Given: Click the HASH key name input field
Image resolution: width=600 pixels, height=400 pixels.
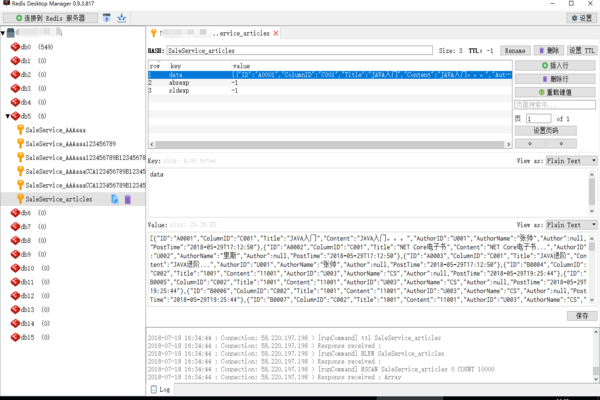Looking at the screenshot, I should pos(300,51).
